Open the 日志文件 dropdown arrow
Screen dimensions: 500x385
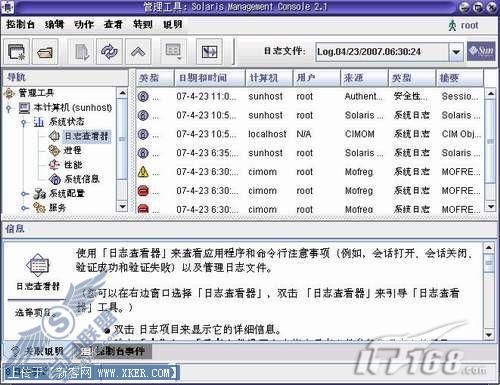coord(456,52)
